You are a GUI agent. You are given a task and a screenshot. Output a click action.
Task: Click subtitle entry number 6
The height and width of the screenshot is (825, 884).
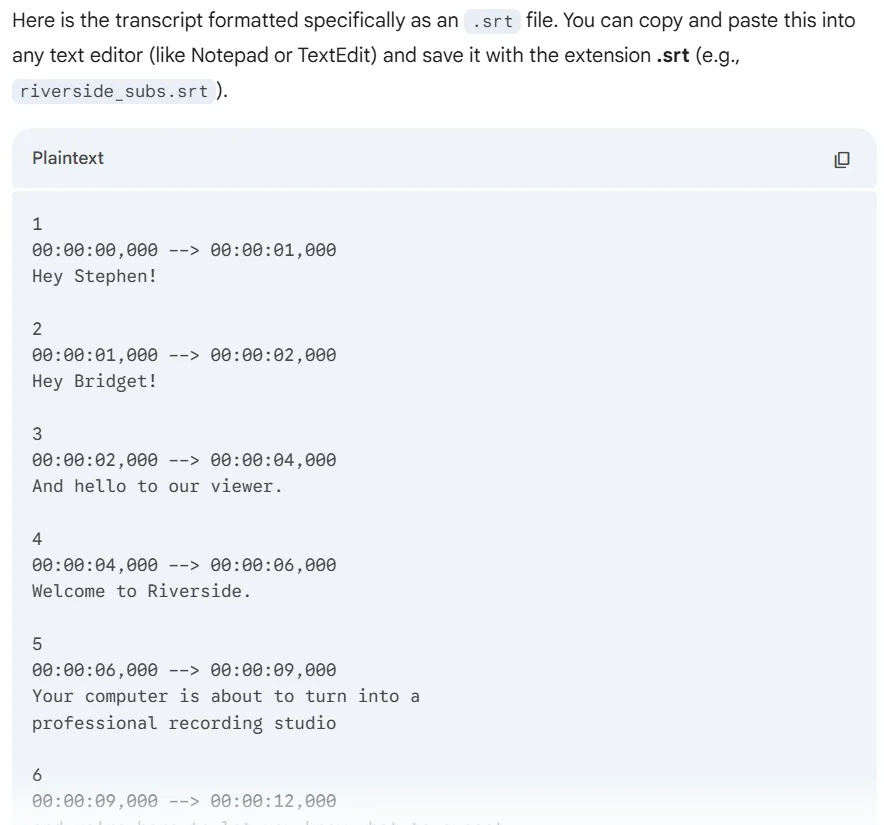point(37,775)
